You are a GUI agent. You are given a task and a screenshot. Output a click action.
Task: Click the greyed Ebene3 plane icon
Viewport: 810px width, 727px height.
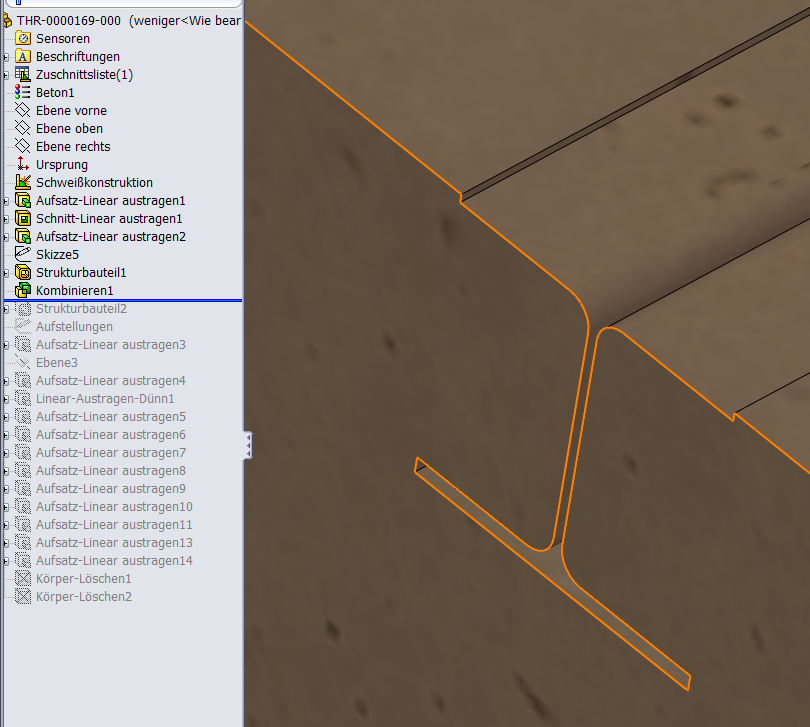pos(23,362)
